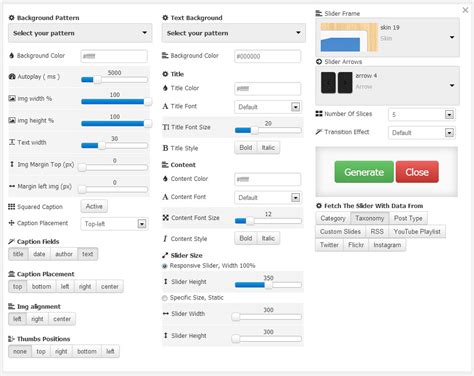Click the font icon beside Title Font

(x=165, y=106)
